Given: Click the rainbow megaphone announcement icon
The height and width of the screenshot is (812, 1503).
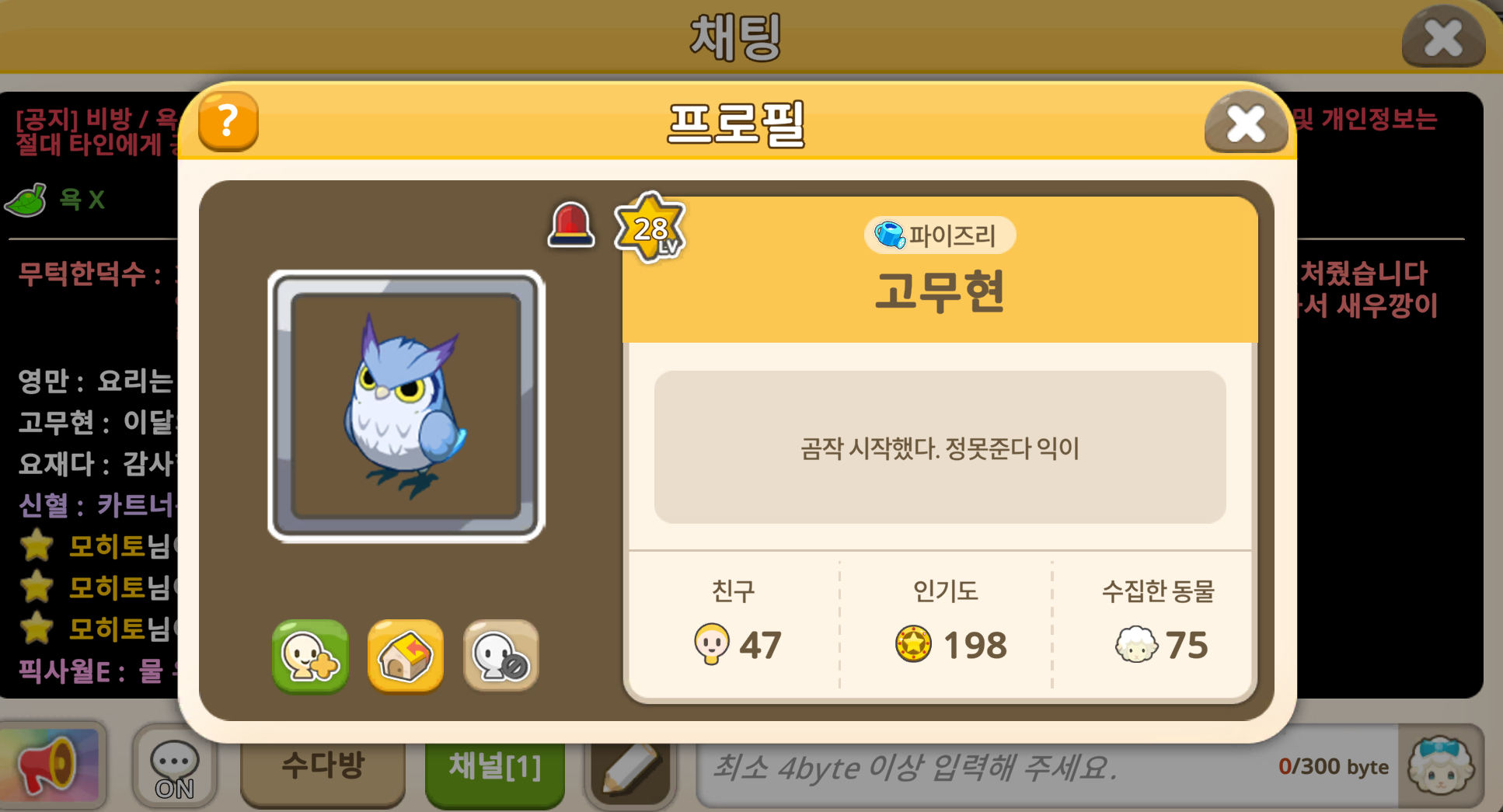Looking at the screenshot, I should coord(51,765).
